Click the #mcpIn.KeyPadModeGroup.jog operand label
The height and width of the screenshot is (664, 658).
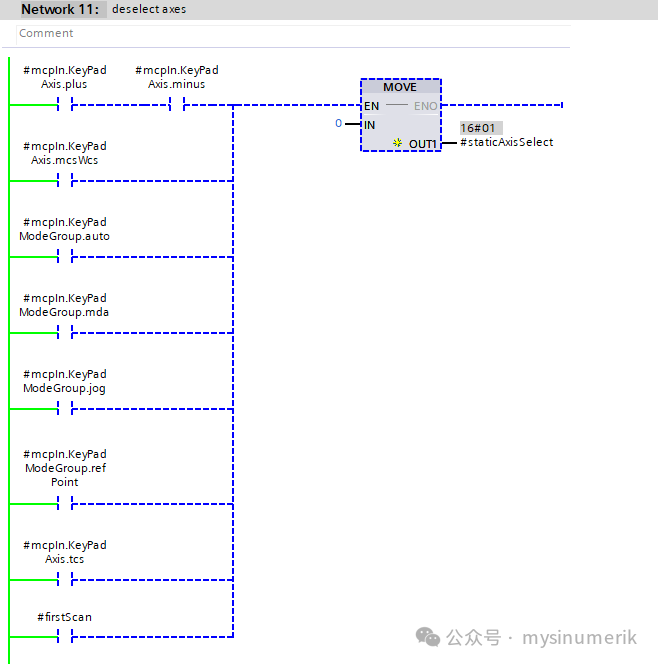[x=64, y=381]
